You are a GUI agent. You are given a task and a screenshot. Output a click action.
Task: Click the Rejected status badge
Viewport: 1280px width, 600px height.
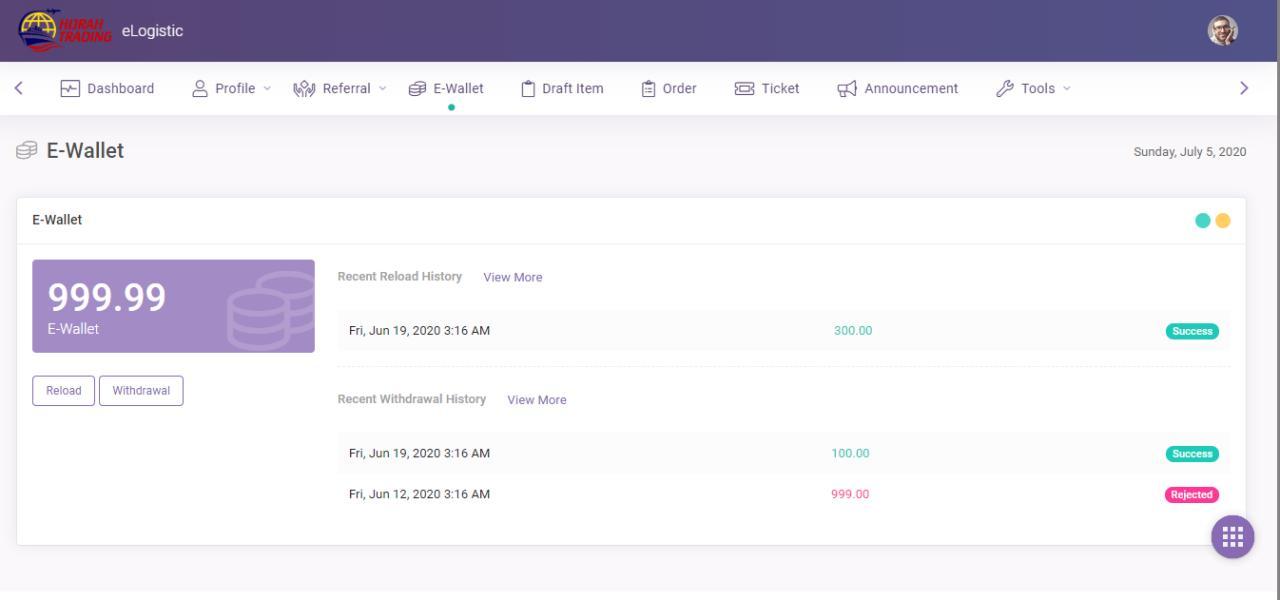(x=1191, y=495)
